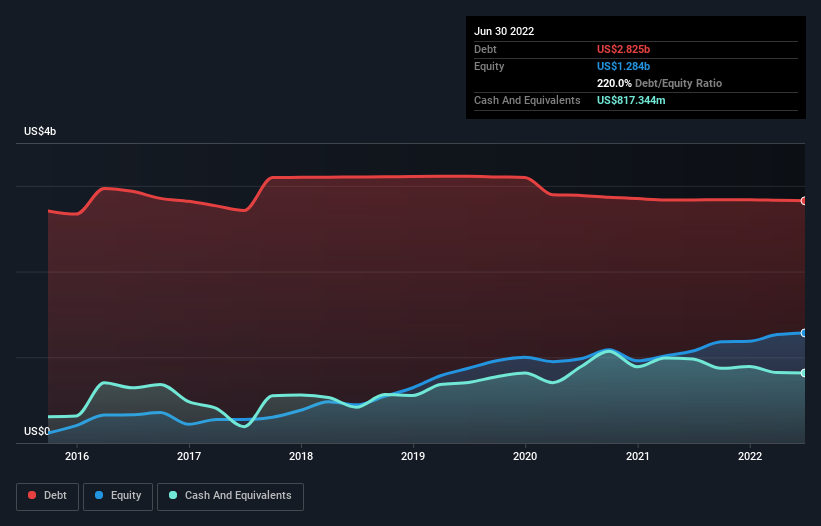
Task: Click the US$4b y-axis label
Action: tap(40, 131)
